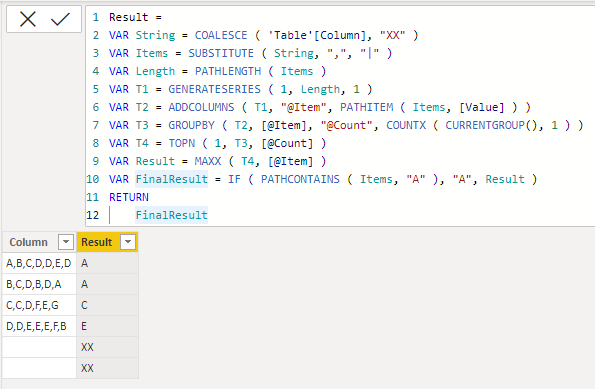Click ADDCOLUMNS function on line 6
Viewport: 595px width, 389px height.
point(201,107)
